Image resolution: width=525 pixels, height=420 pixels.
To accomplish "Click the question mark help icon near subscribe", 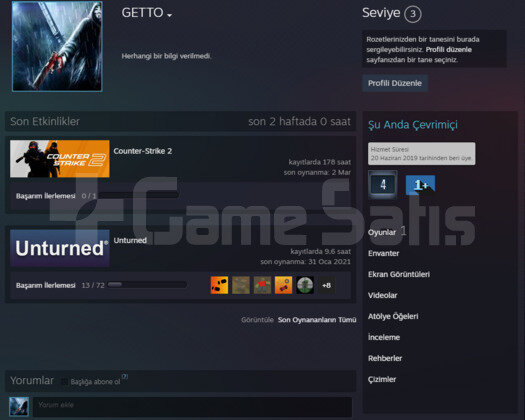I will pyautogui.click(x=124, y=376).
